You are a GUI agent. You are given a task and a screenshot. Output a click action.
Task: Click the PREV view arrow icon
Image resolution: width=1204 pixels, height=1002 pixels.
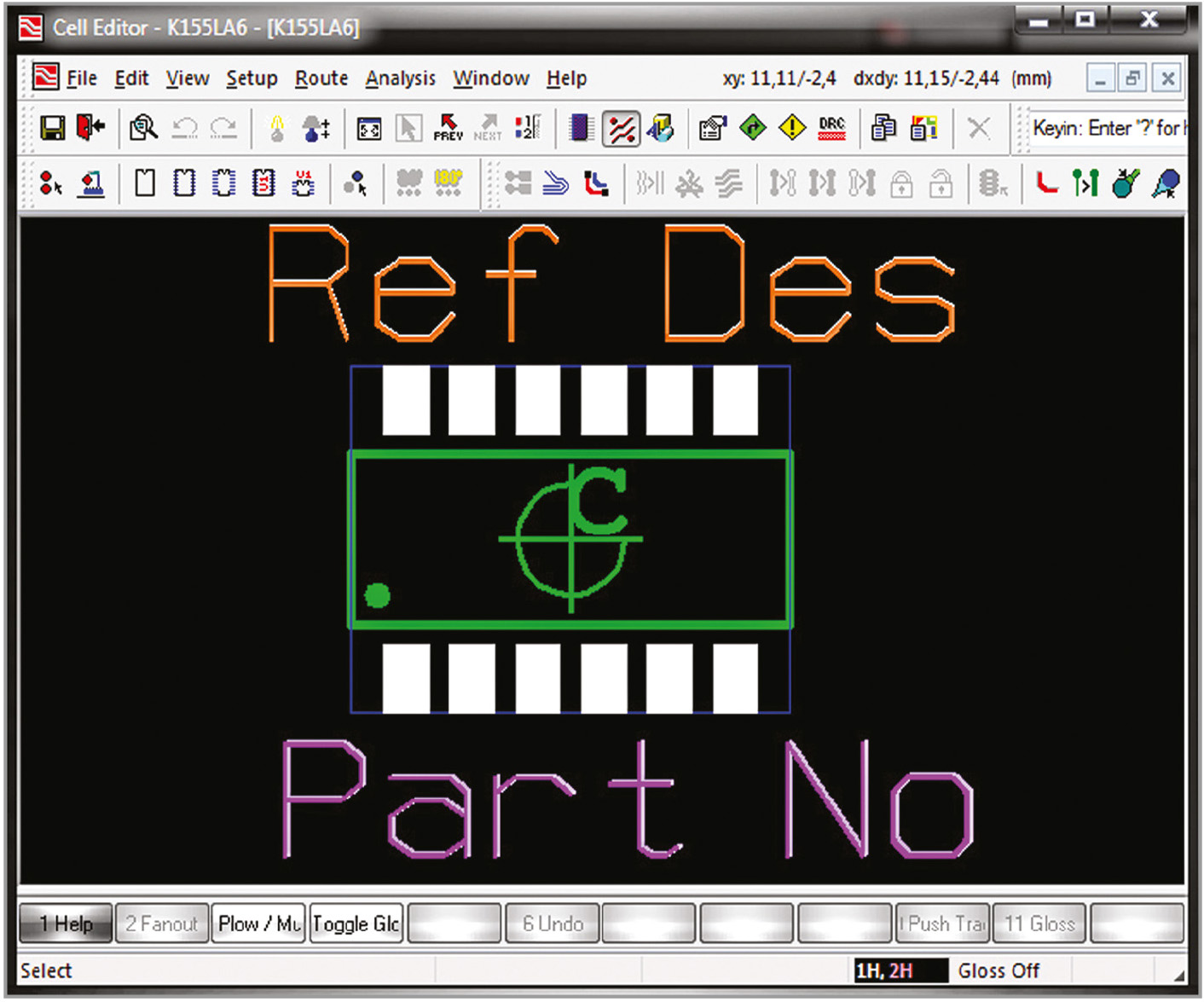(448, 129)
